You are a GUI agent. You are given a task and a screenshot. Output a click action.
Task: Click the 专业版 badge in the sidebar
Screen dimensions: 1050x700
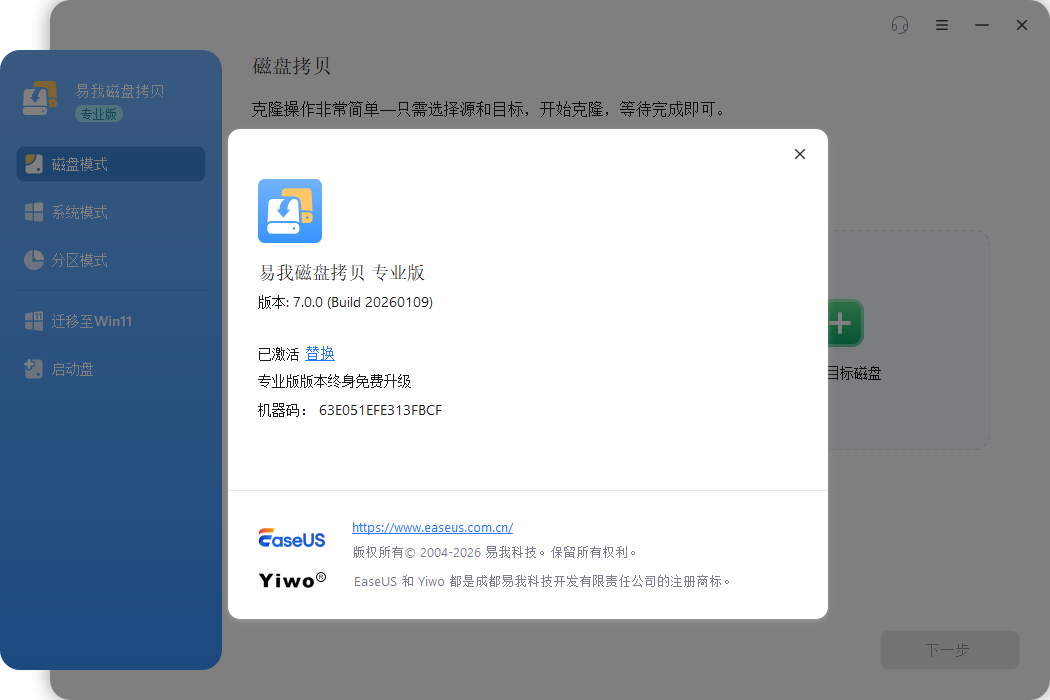(x=99, y=114)
